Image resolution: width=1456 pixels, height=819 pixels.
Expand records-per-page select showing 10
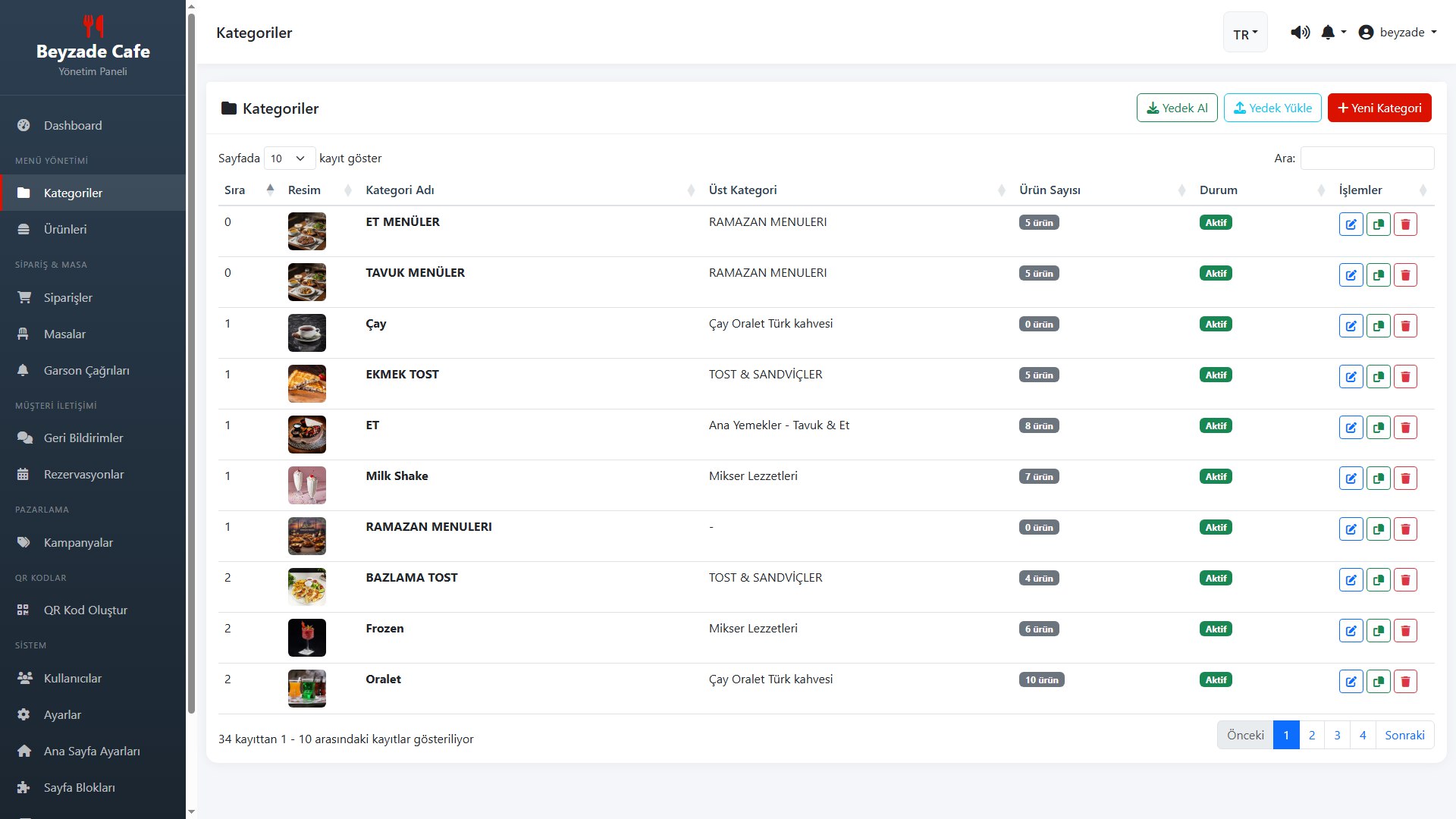point(289,158)
